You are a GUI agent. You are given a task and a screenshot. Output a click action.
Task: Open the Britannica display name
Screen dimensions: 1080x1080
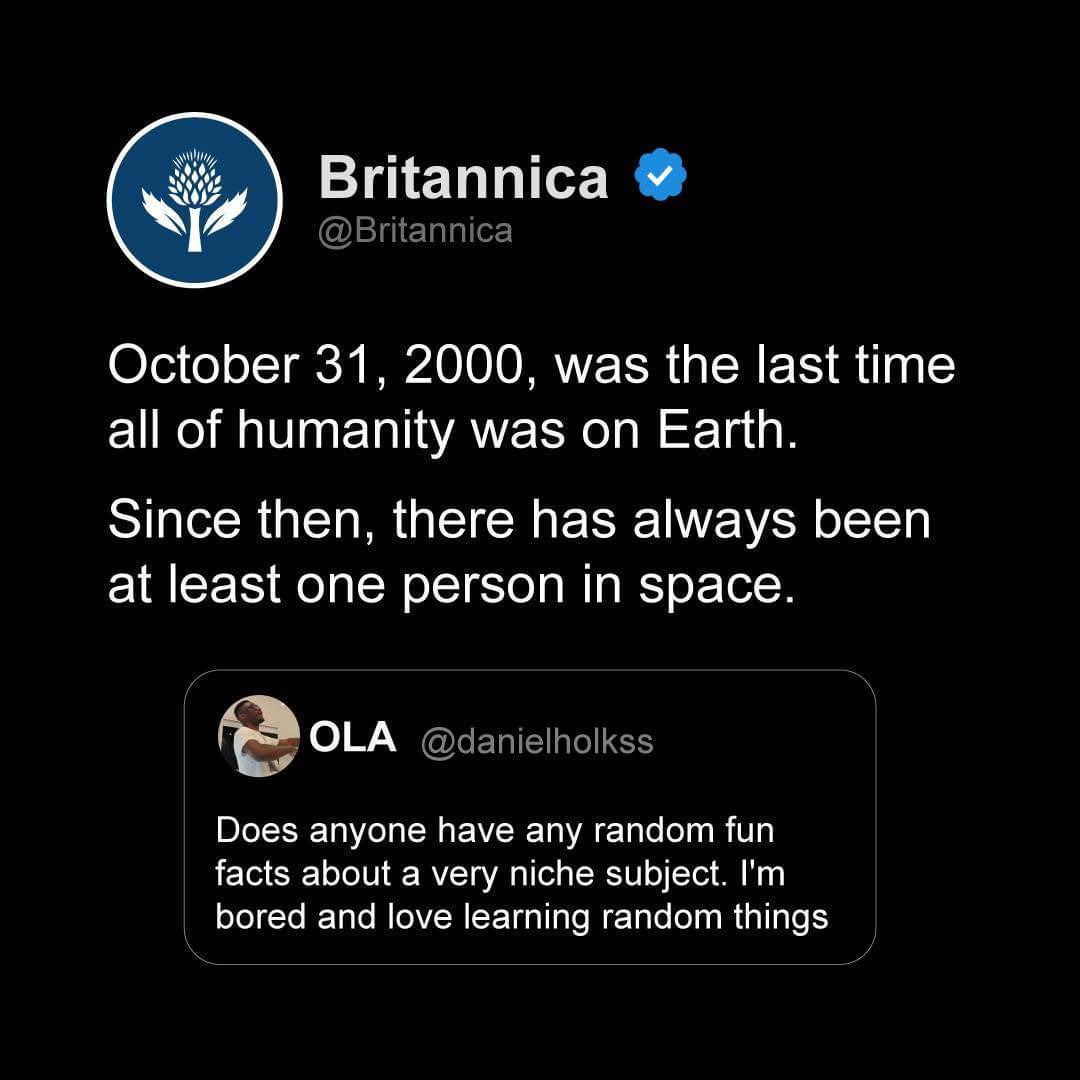pos(463,178)
